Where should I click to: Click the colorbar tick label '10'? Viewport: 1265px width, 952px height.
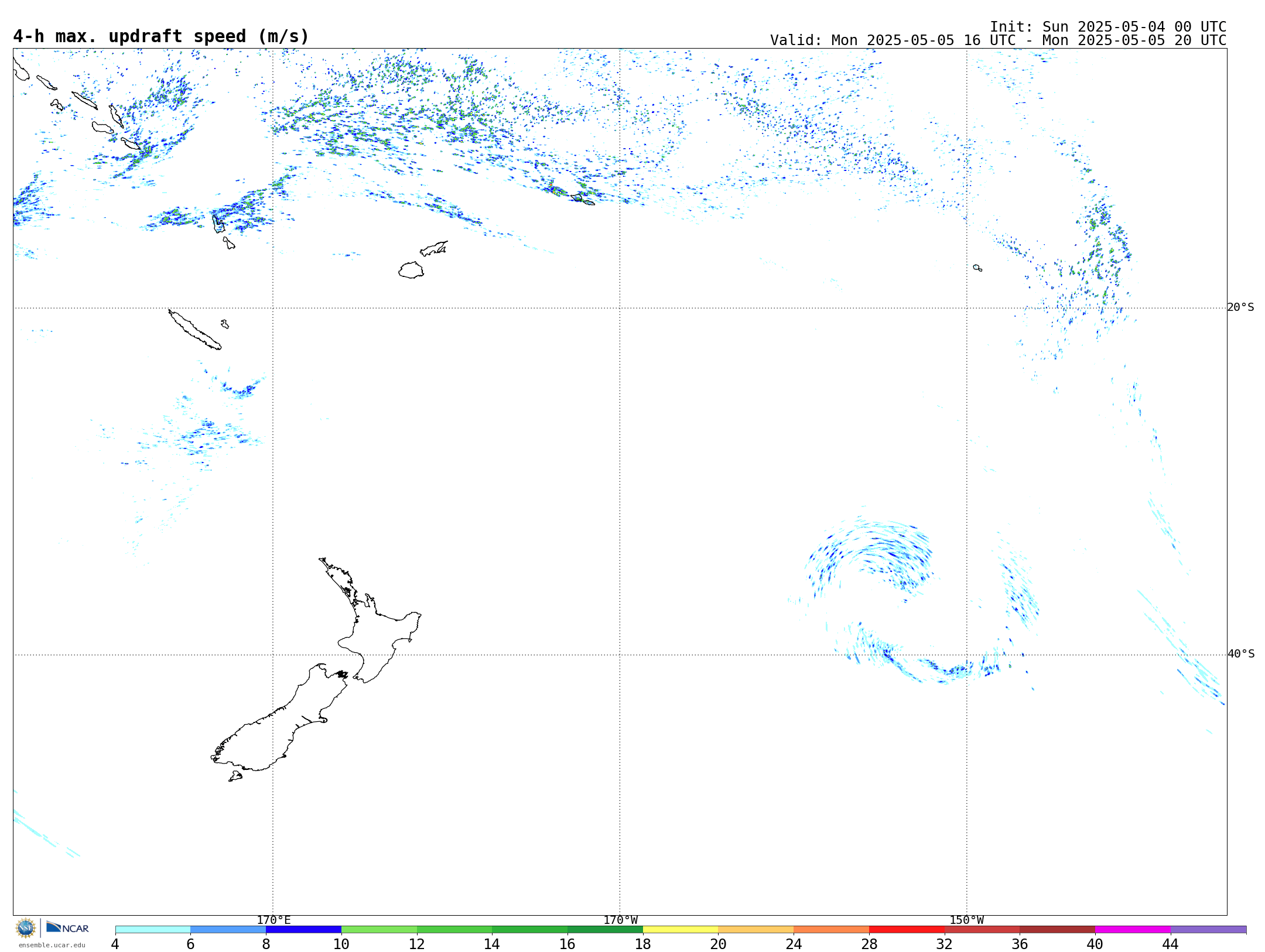pos(341,944)
